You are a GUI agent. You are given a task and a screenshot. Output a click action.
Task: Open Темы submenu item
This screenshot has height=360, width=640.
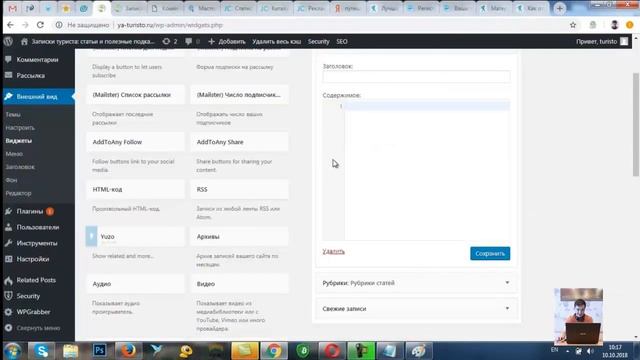[x=13, y=115]
